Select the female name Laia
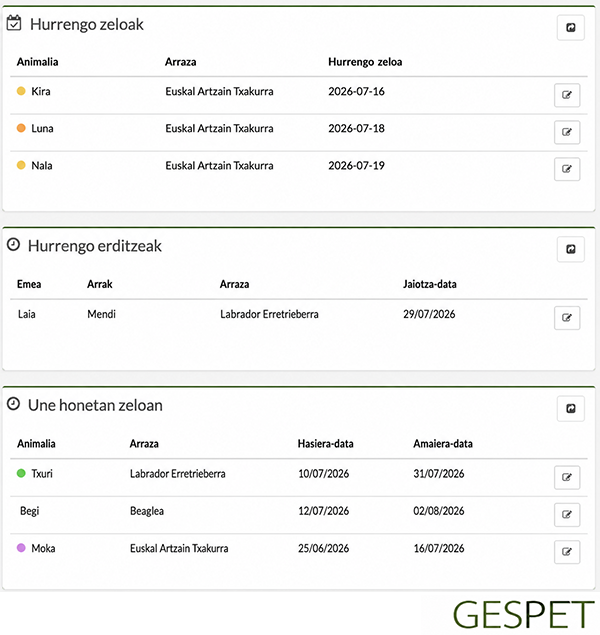The height and width of the screenshot is (635, 600). (x=27, y=314)
